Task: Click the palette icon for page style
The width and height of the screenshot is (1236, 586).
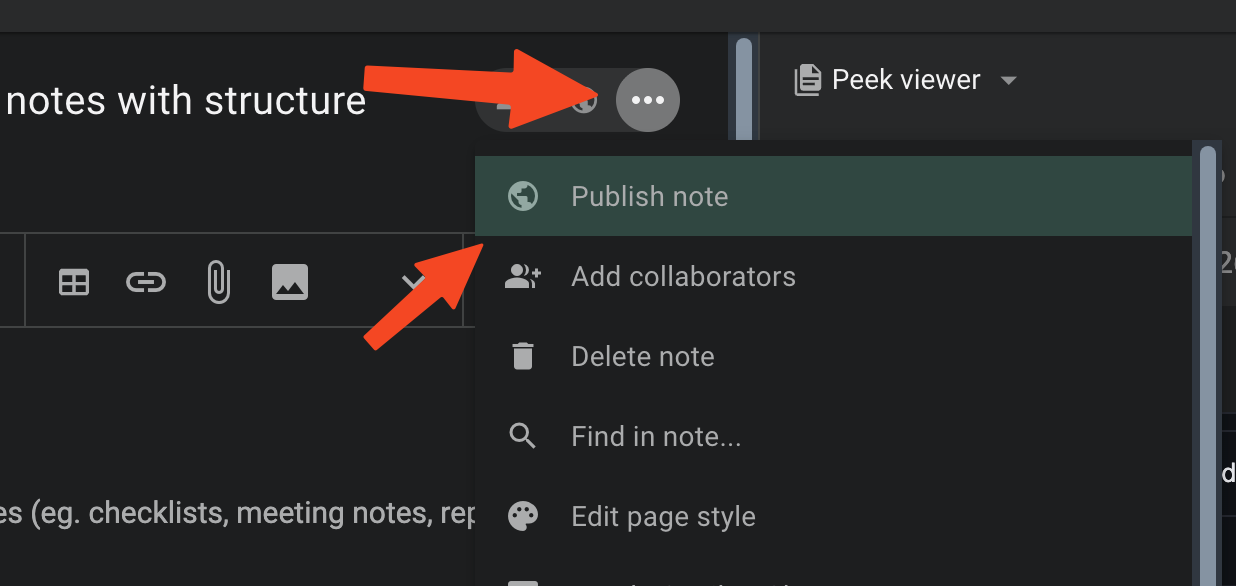Action: (523, 517)
